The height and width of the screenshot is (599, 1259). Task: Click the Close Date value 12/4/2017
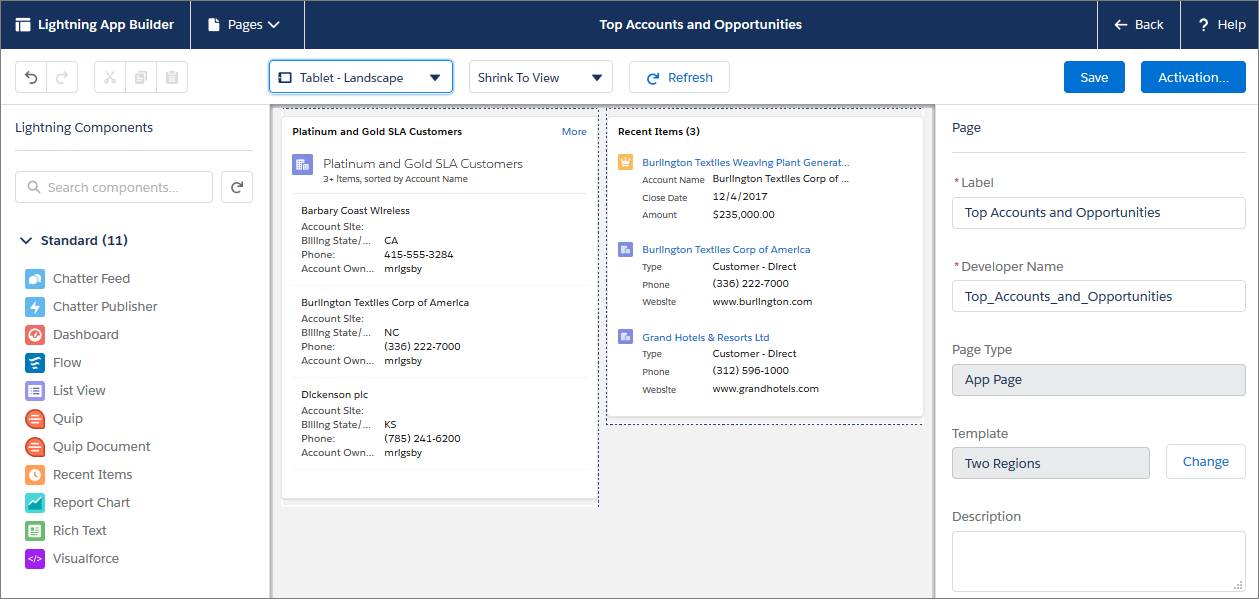click(739, 198)
